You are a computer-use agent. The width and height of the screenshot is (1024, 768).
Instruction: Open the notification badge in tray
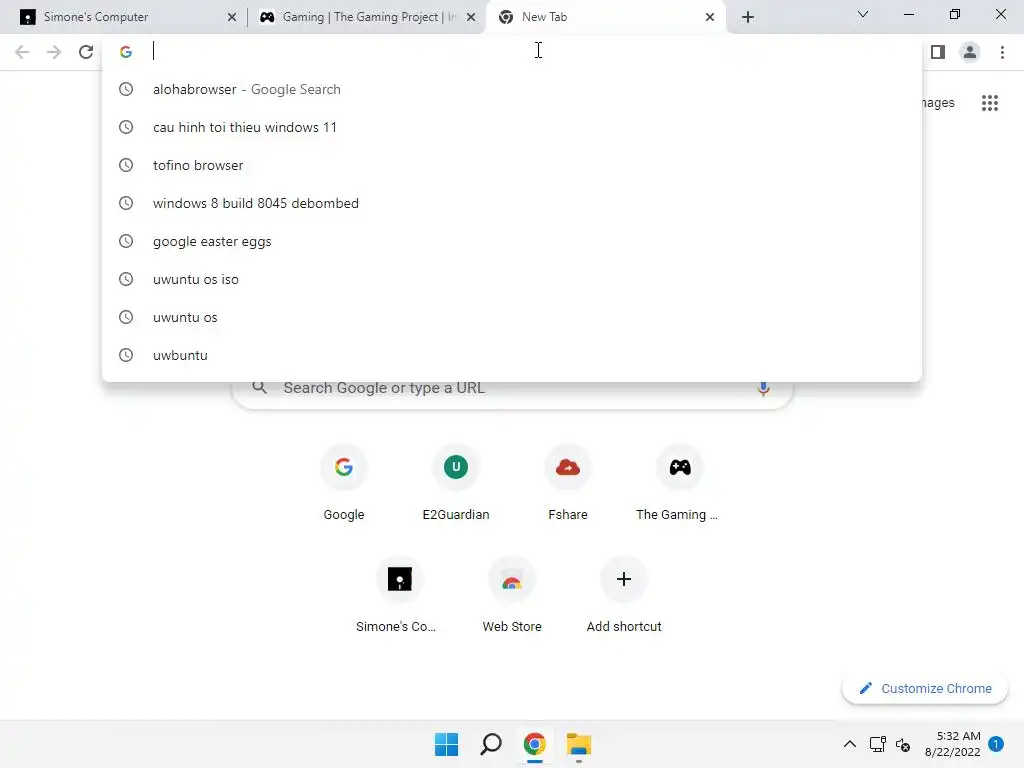(x=996, y=744)
